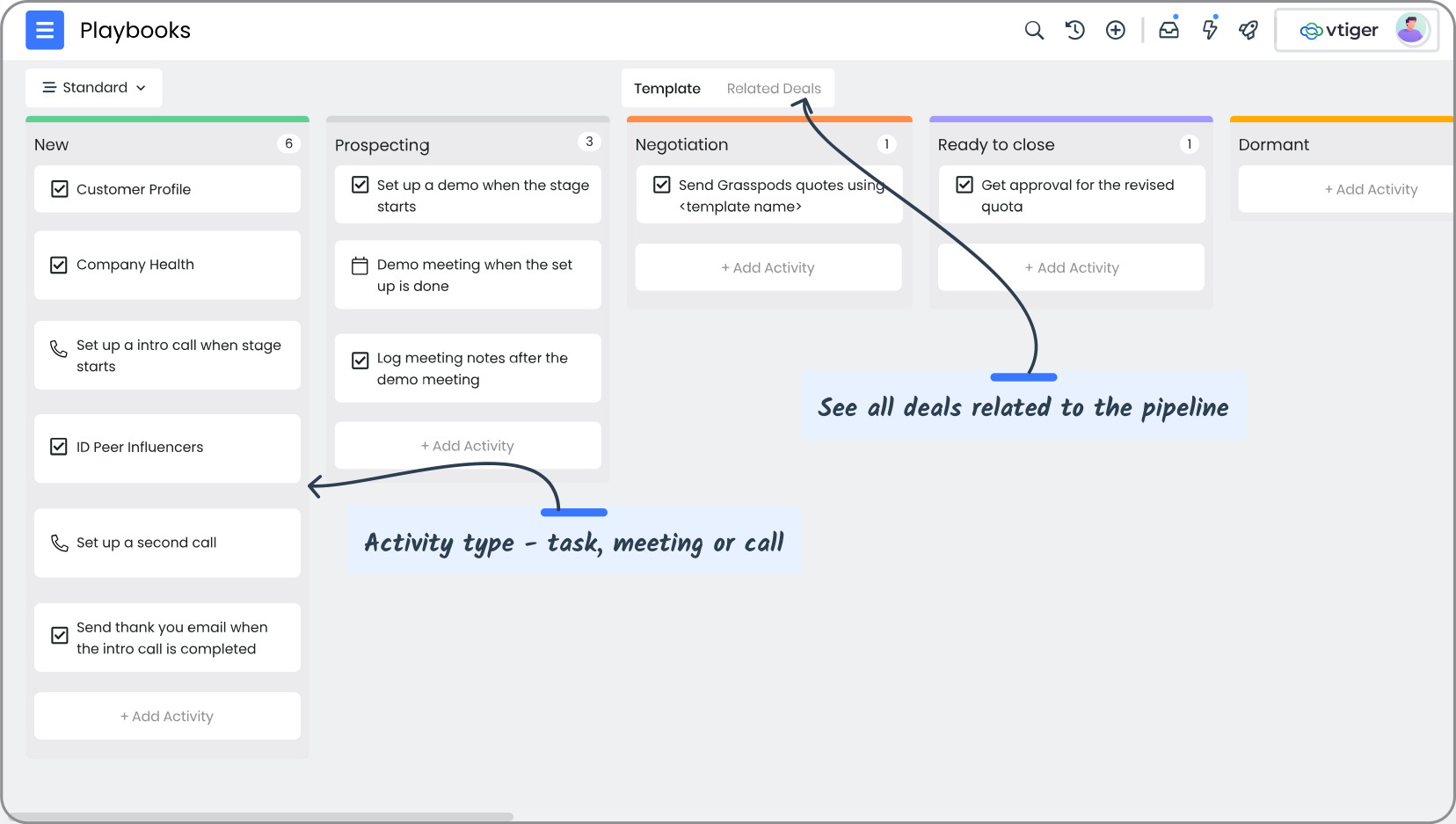
Task: Toggle the Set up a demo checkbox
Action: pyautogui.click(x=360, y=185)
